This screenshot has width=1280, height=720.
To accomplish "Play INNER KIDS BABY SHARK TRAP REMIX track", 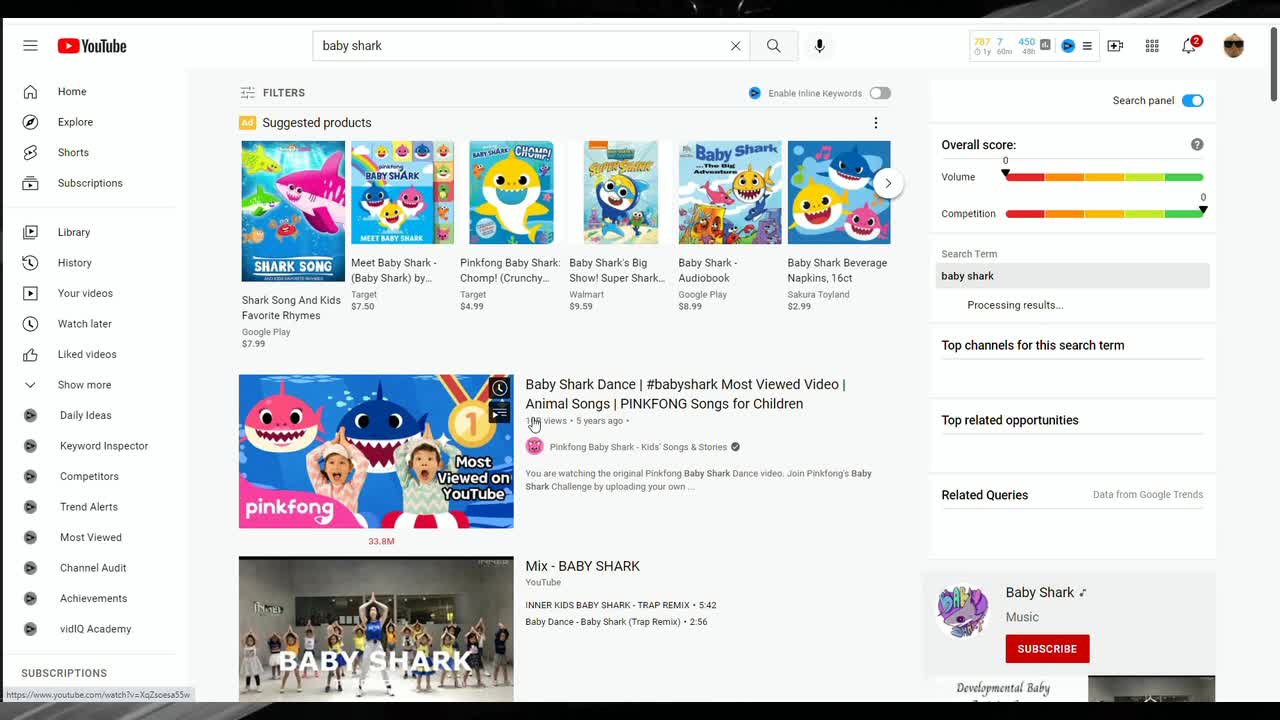I will (621, 605).
